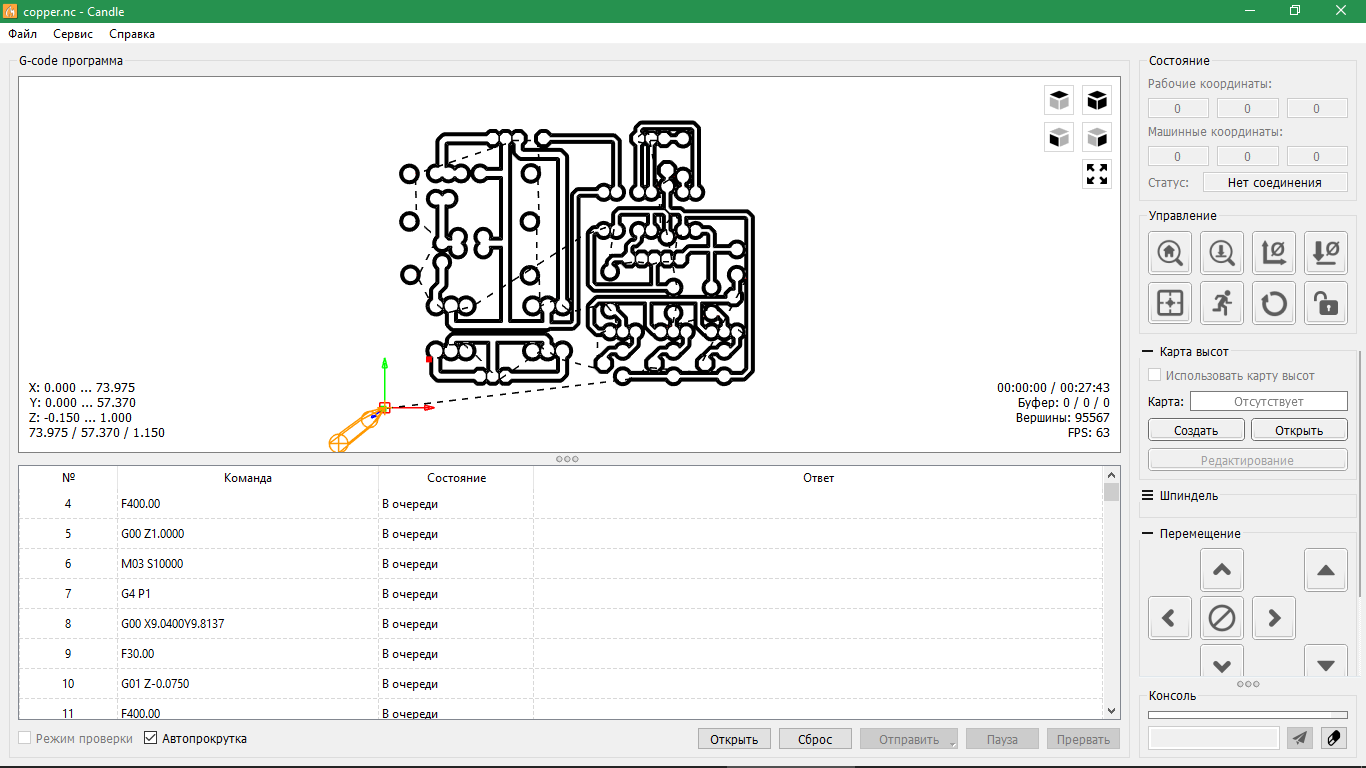Jog X right with the right chevron
The height and width of the screenshot is (768, 1366).
point(1274,618)
